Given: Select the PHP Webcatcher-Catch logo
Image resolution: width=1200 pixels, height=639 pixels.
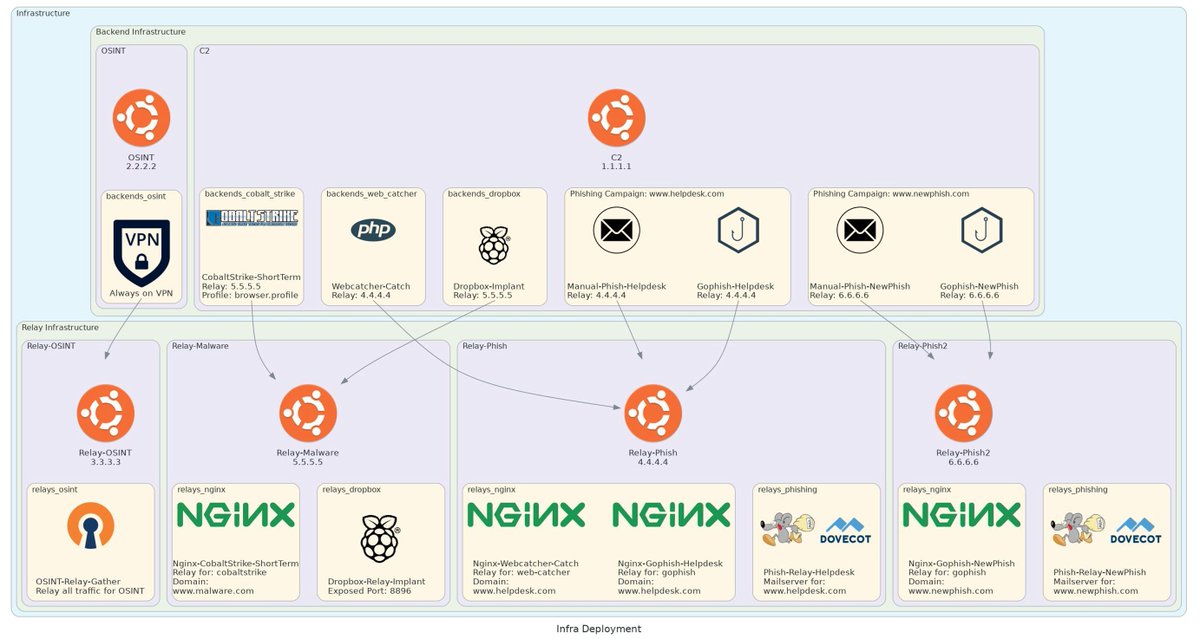Looking at the screenshot, I should 373,230.
